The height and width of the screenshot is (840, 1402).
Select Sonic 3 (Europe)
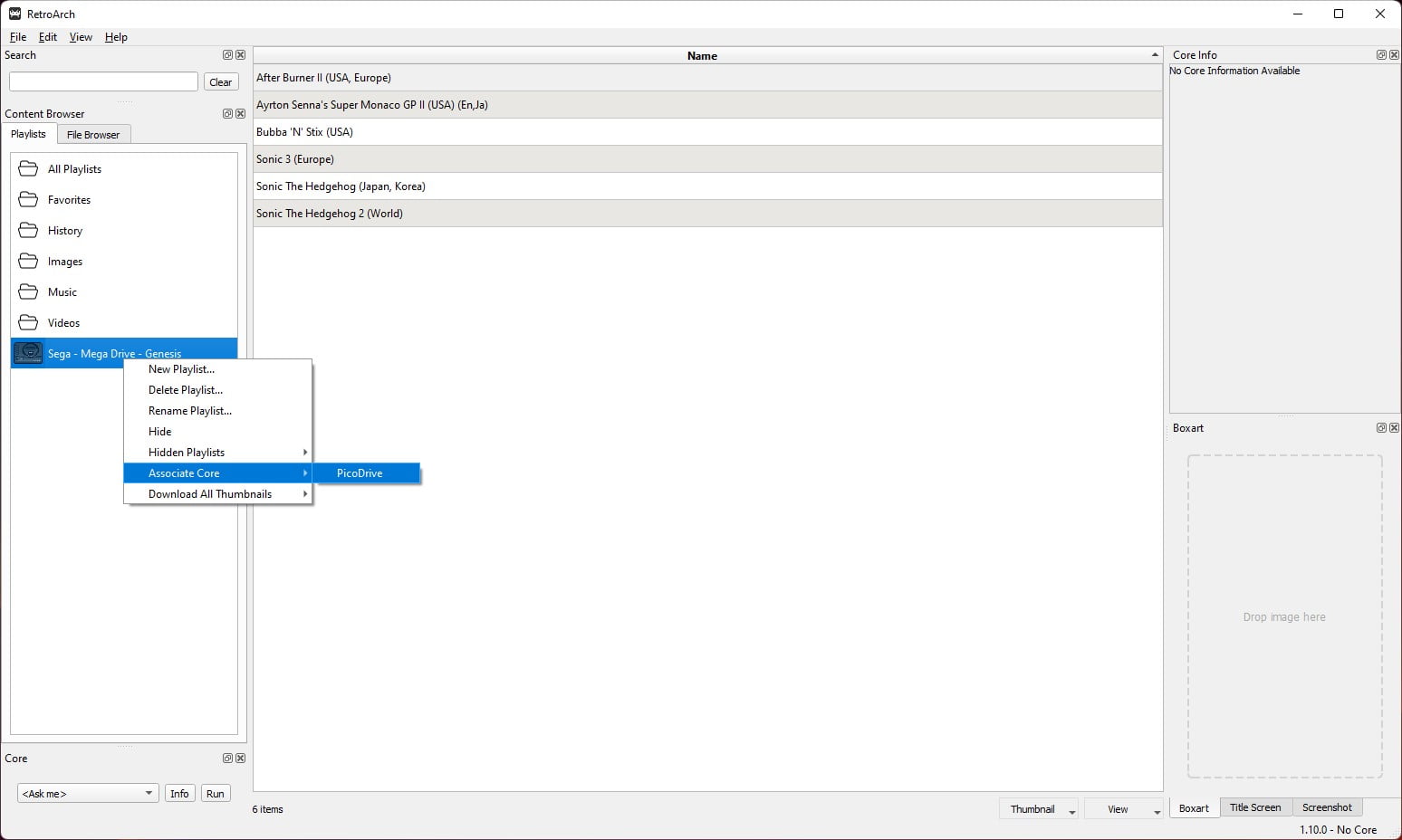point(707,159)
